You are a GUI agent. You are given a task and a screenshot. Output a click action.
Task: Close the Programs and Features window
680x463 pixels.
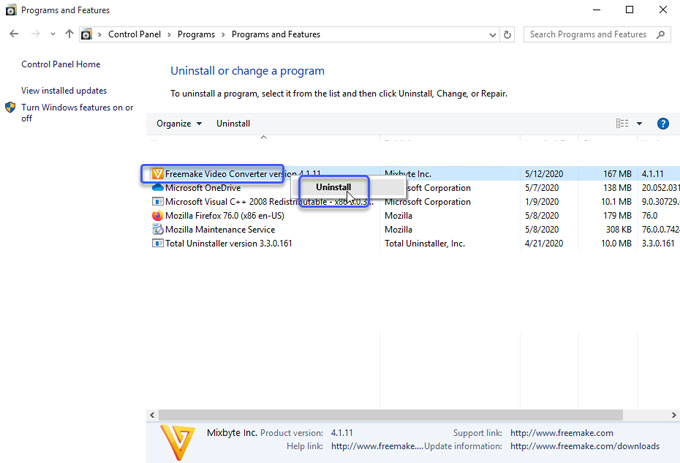point(663,10)
